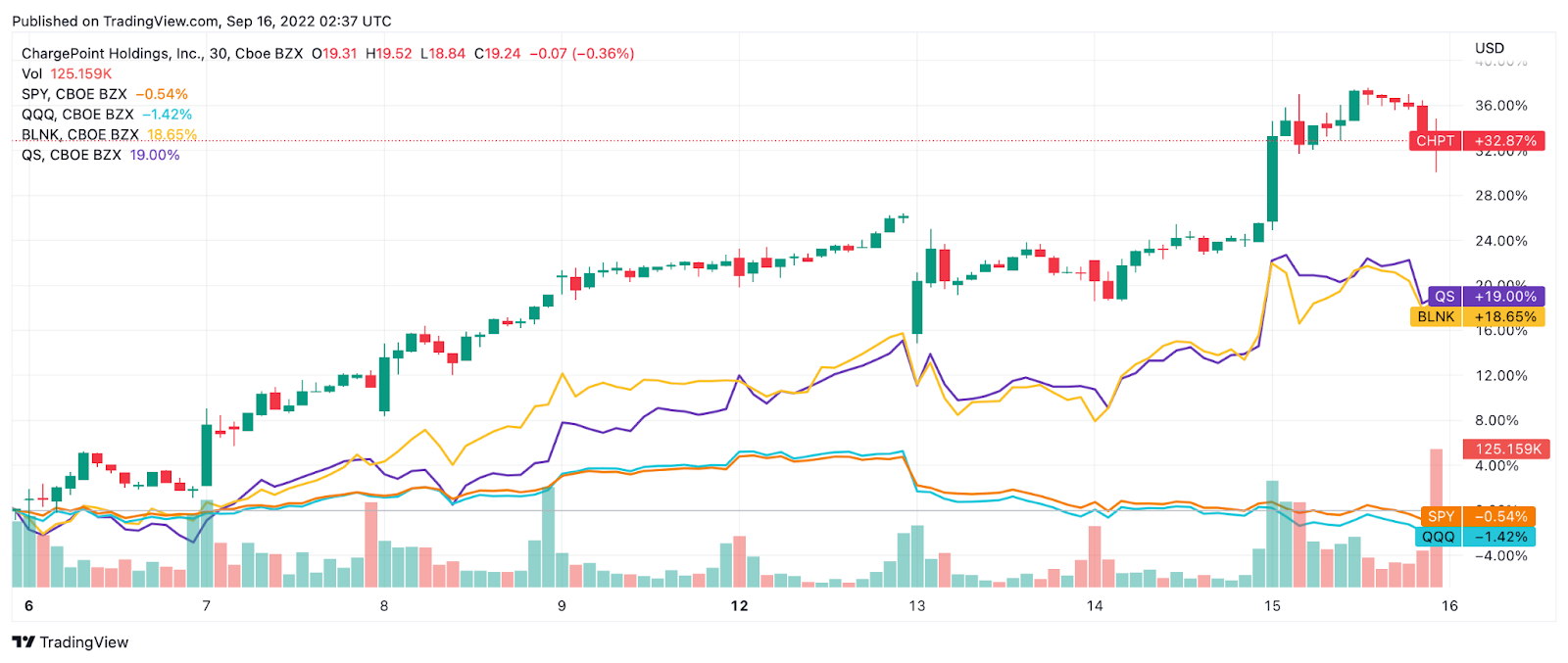The height and width of the screenshot is (663, 1568).
Task: Click the 36.00% price scale label
Action: click(1501, 106)
